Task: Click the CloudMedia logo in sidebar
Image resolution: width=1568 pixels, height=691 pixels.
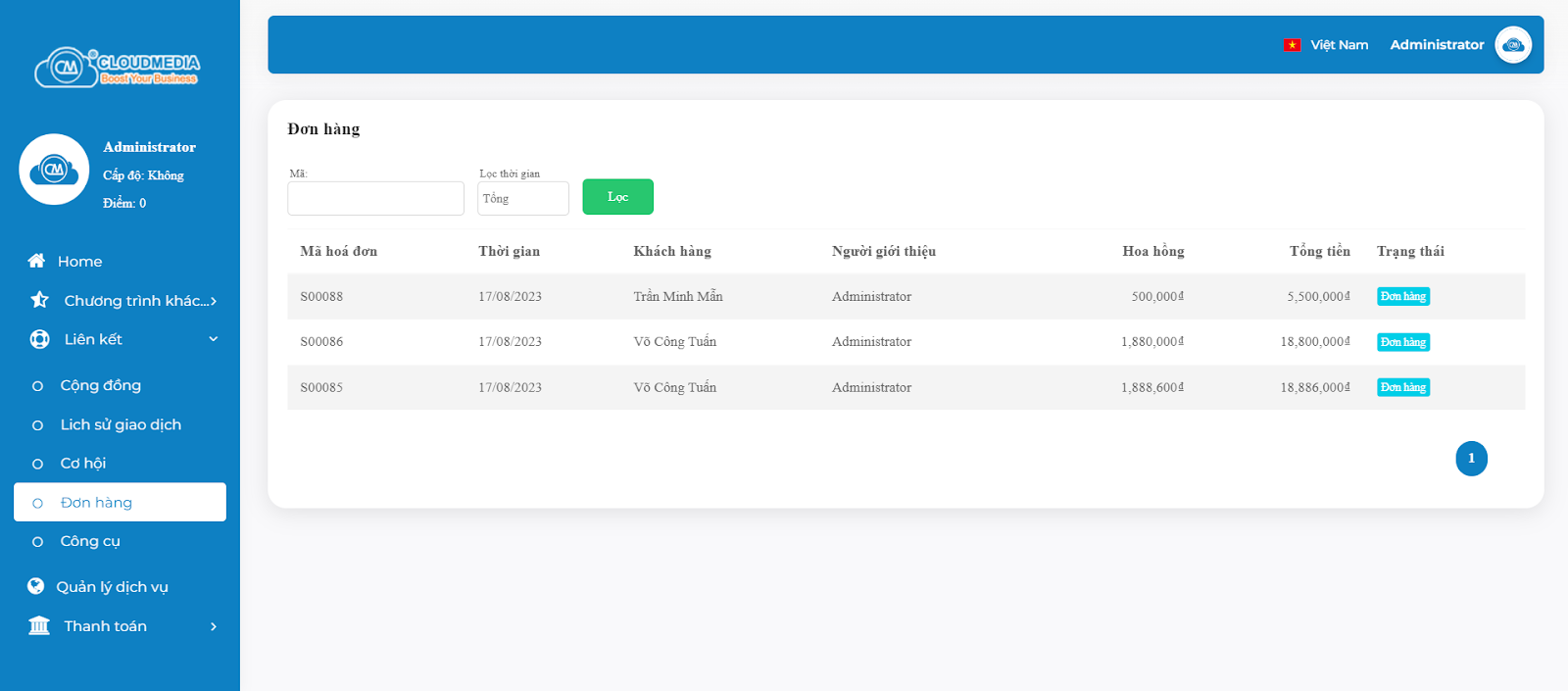Action: 118,67
